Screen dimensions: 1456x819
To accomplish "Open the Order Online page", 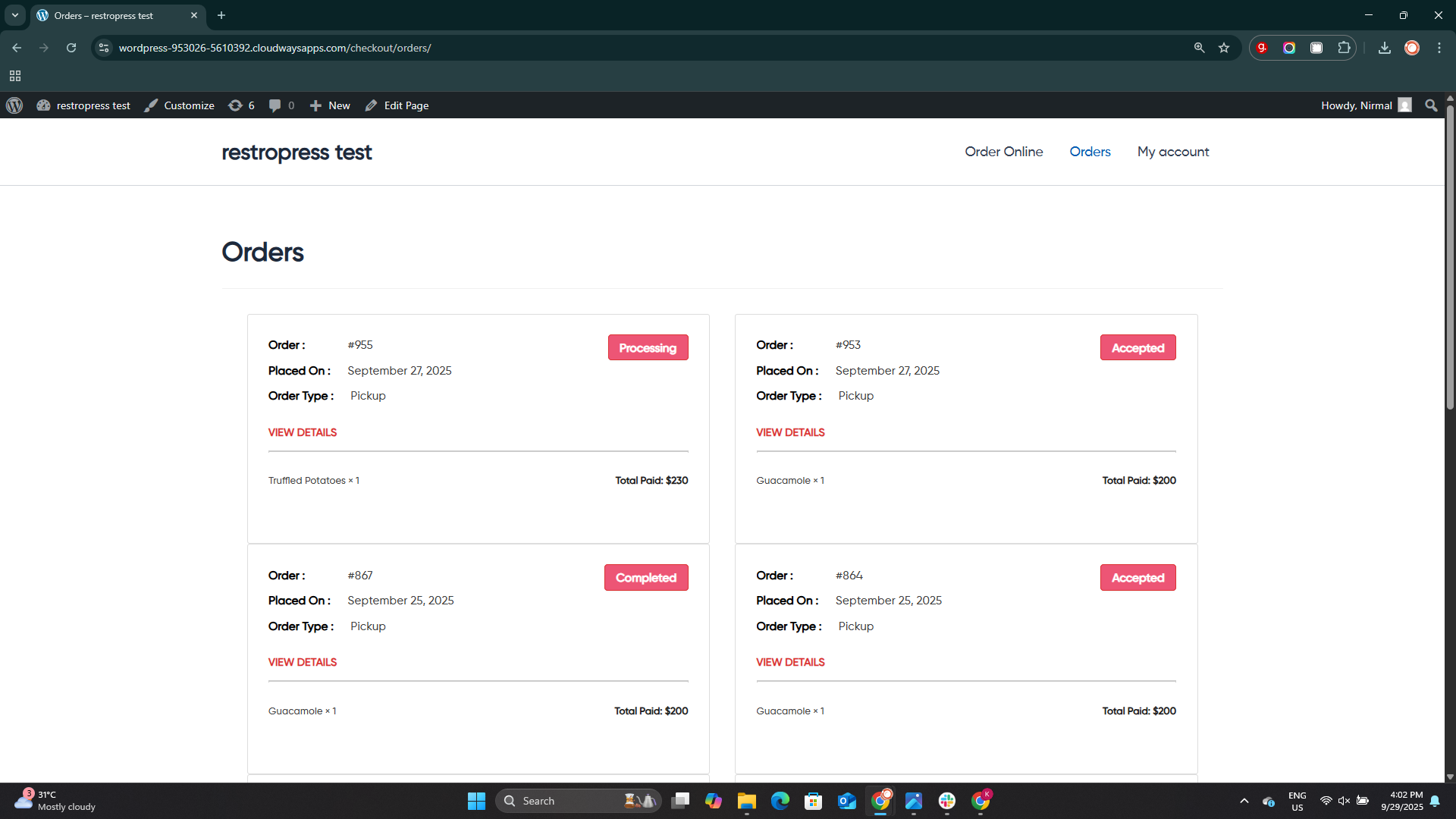I will point(1003,152).
